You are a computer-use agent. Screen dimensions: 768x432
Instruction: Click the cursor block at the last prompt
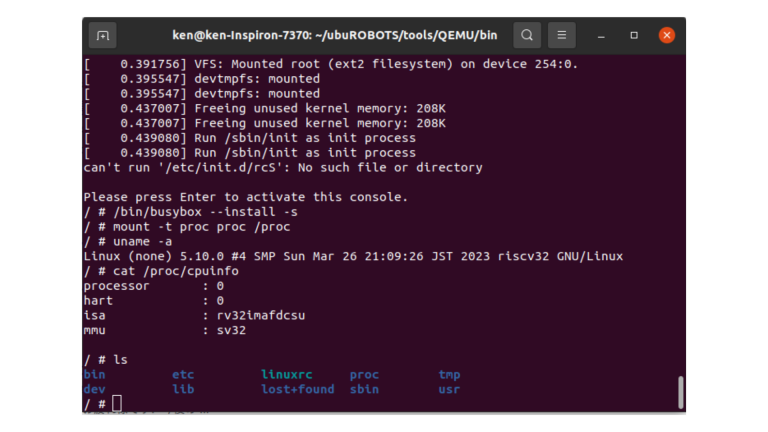coord(117,403)
